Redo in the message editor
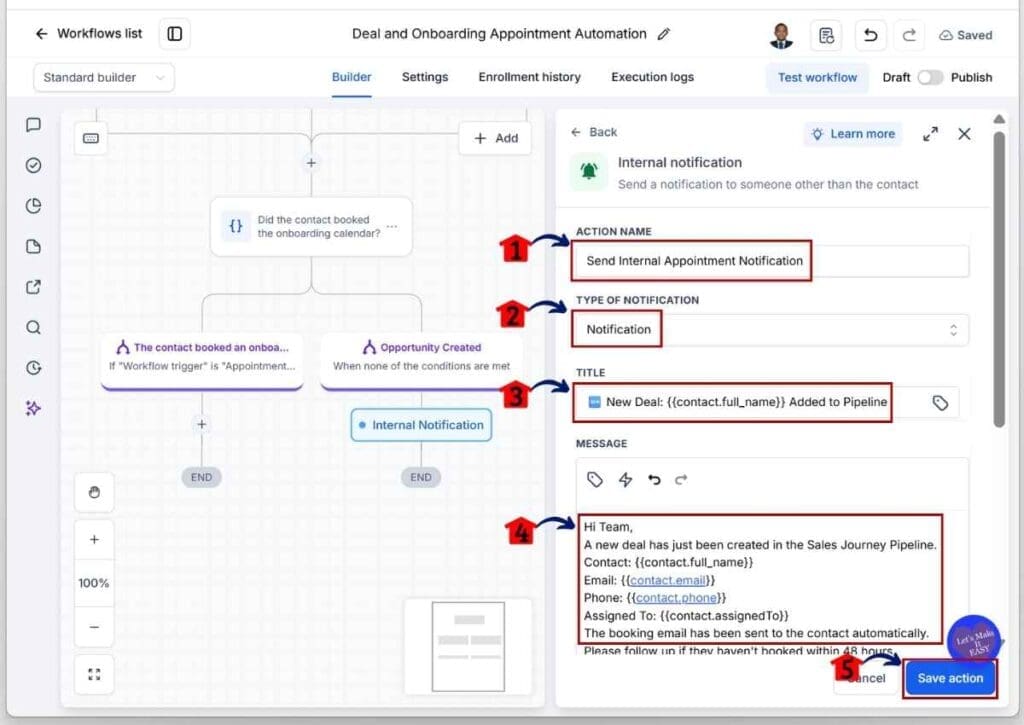The image size is (1024, 725). (x=681, y=480)
